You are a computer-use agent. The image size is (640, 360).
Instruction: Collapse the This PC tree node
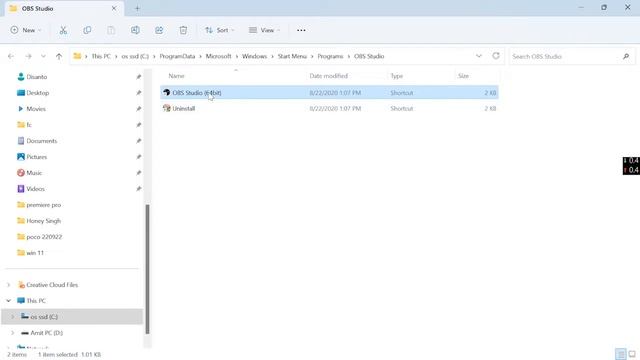pos(9,301)
